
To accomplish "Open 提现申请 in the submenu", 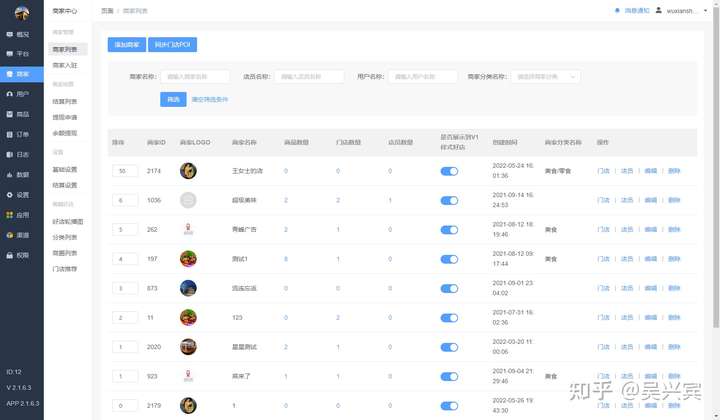I will click(65, 117).
